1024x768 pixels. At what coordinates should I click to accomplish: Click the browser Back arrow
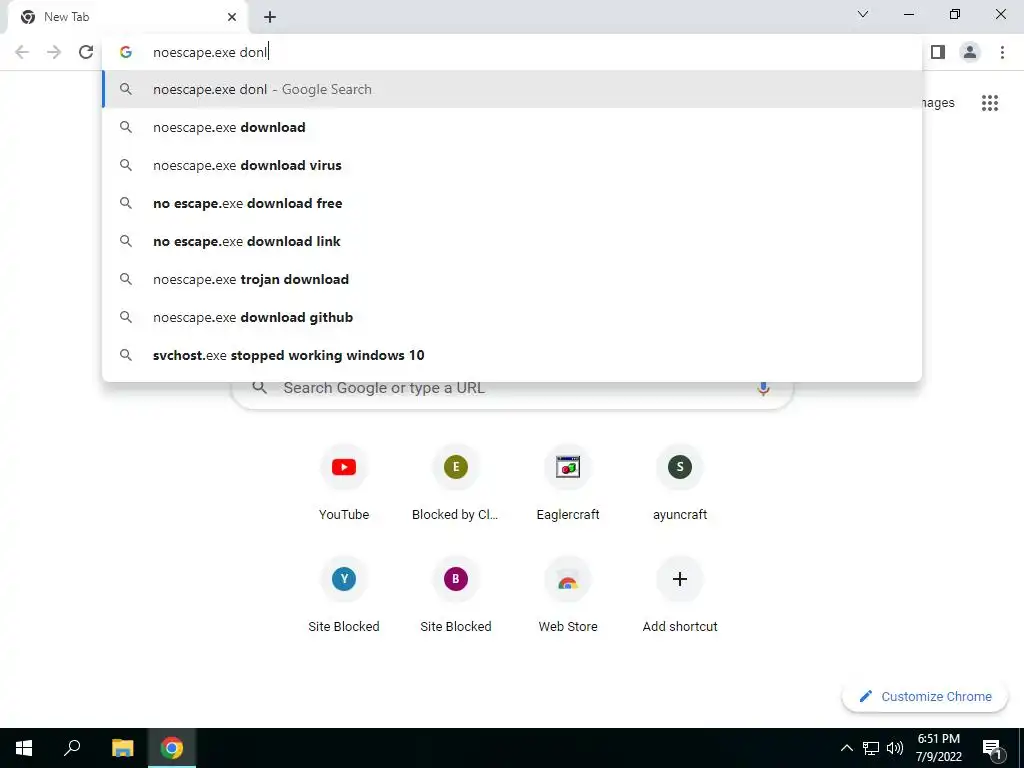point(22,52)
